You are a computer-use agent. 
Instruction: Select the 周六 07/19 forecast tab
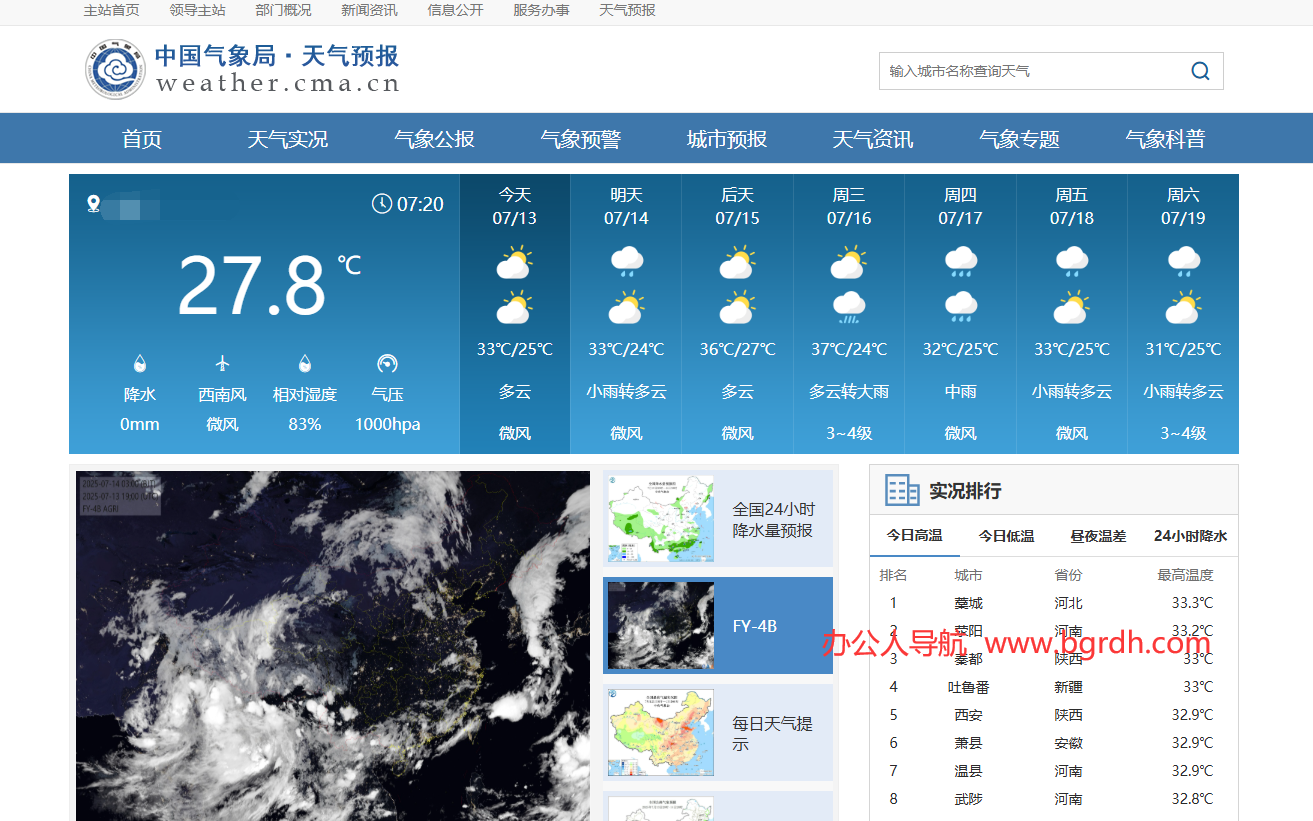pyautogui.click(x=1182, y=205)
